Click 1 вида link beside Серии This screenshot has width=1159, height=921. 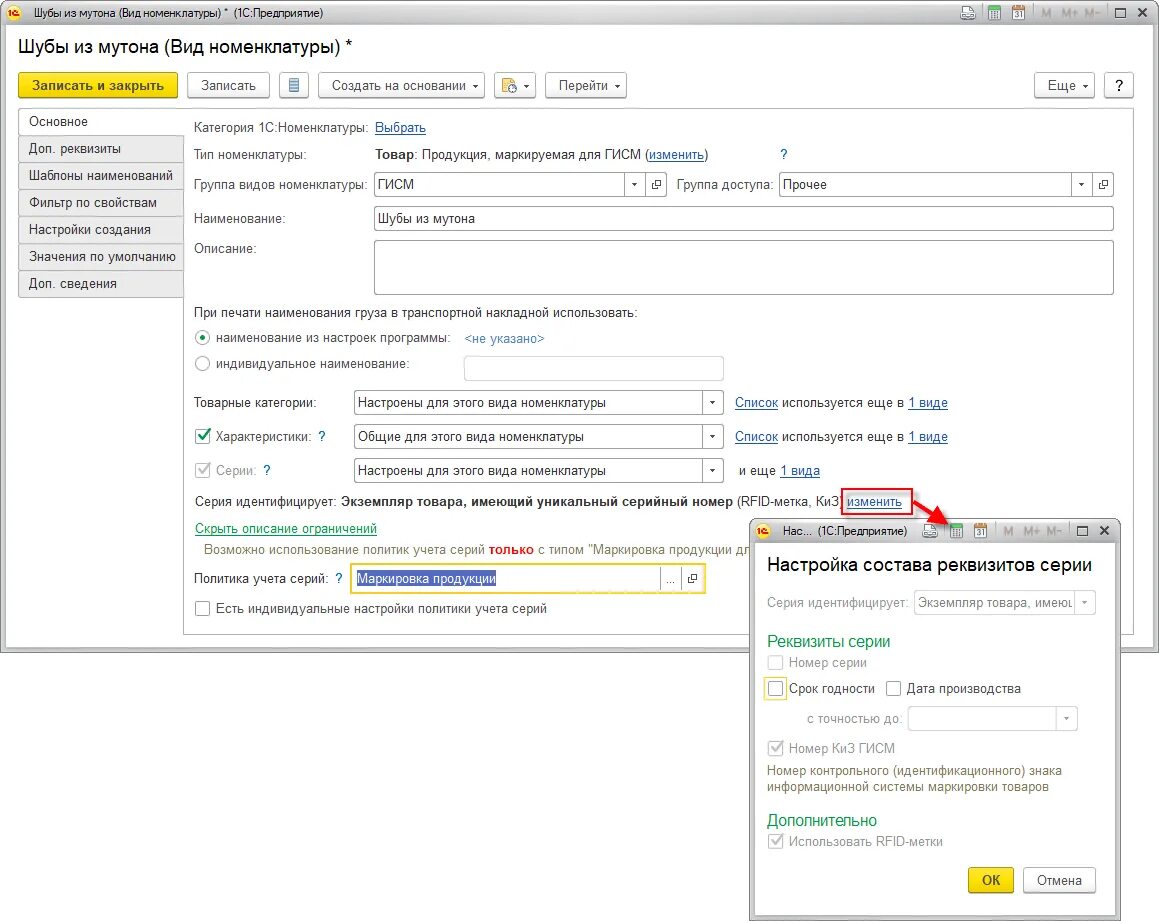[800, 471]
